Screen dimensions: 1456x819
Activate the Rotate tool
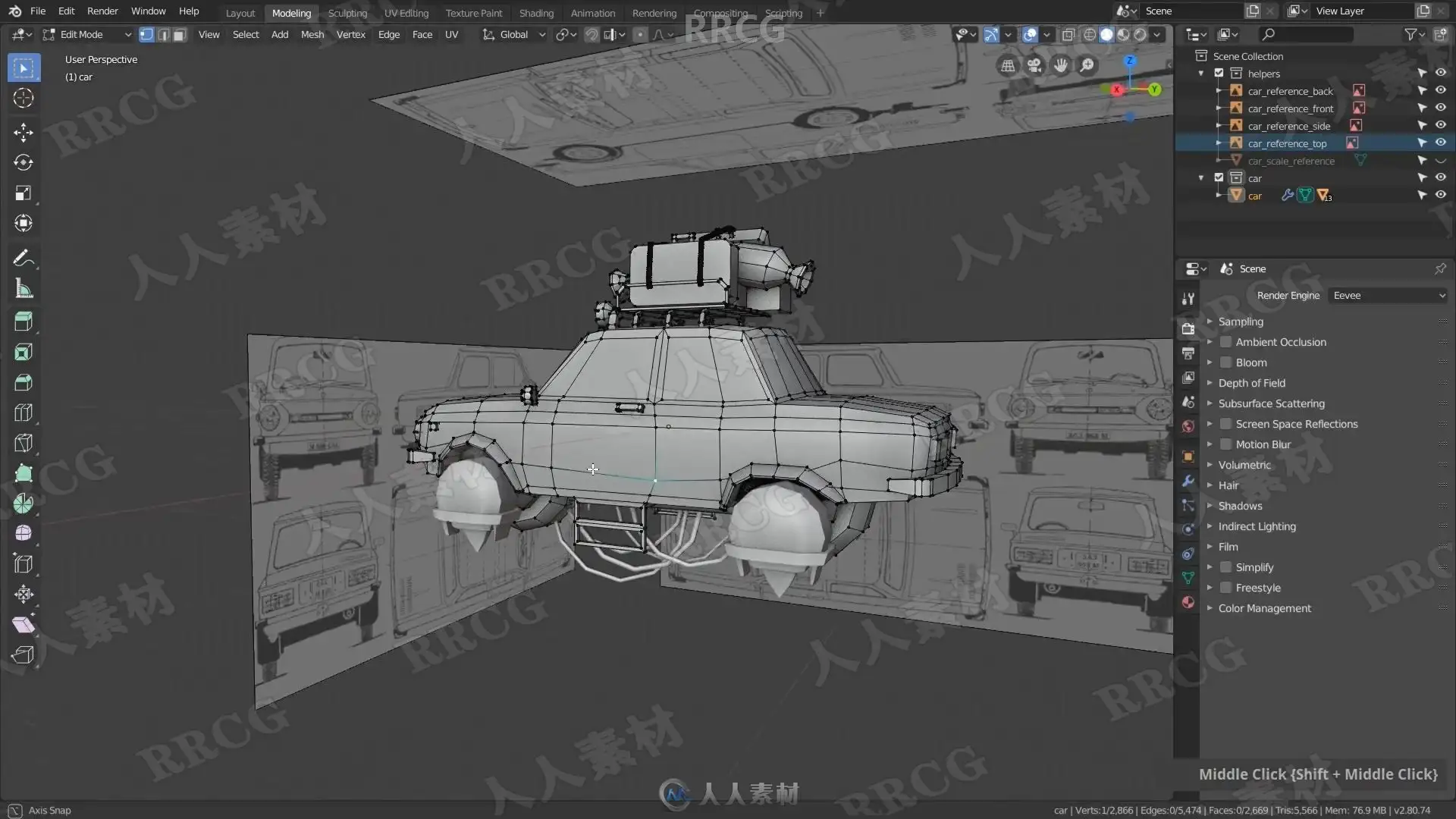tap(23, 163)
